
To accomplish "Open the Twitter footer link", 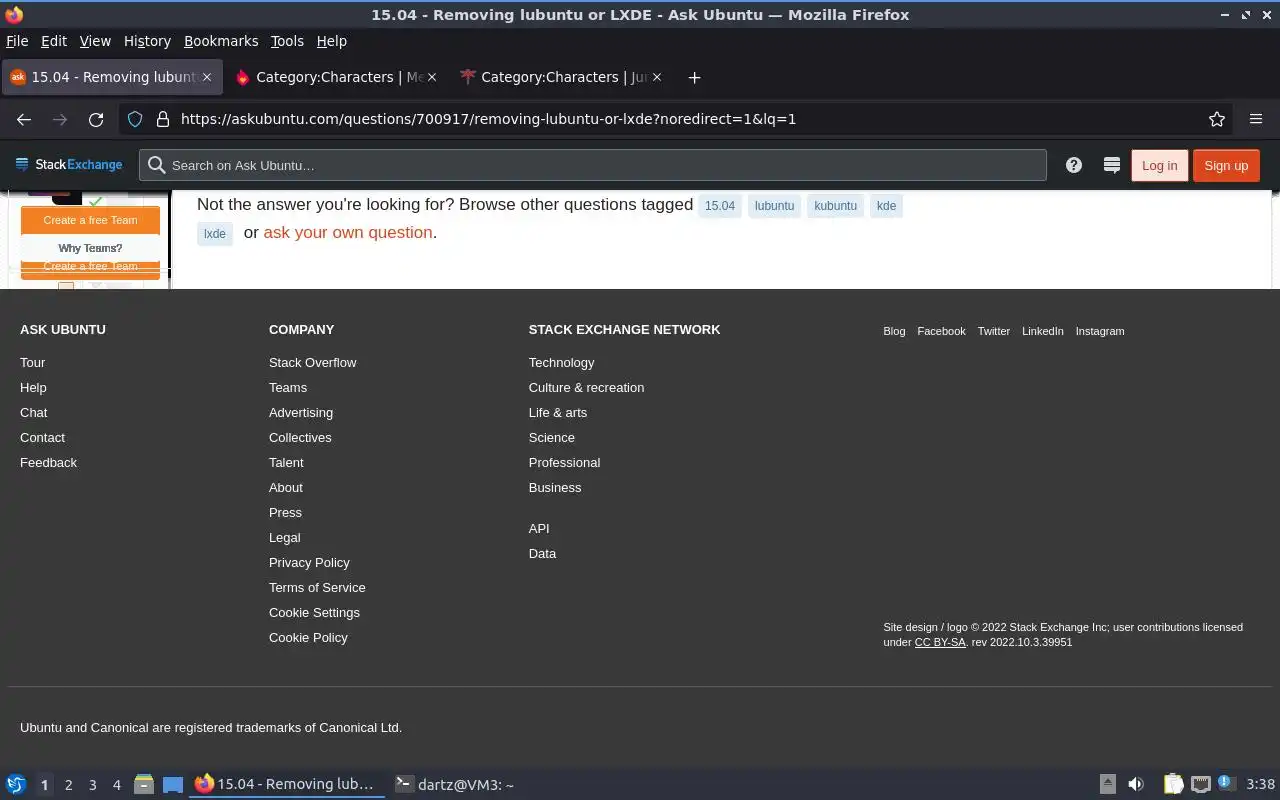I will [993, 331].
